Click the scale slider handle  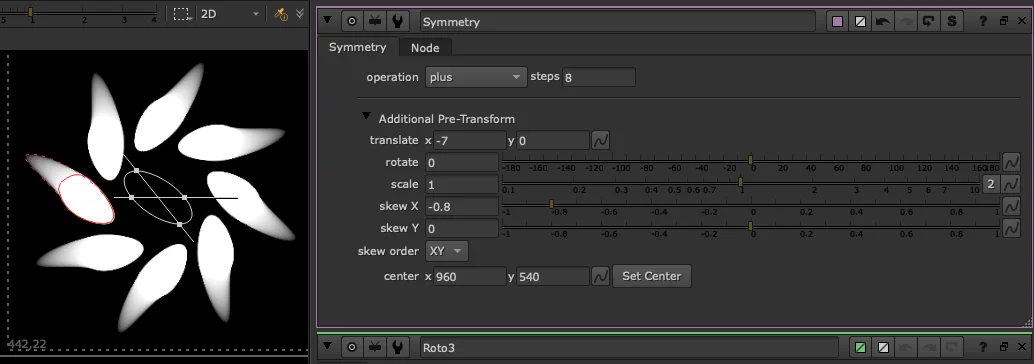pyautogui.click(x=741, y=182)
